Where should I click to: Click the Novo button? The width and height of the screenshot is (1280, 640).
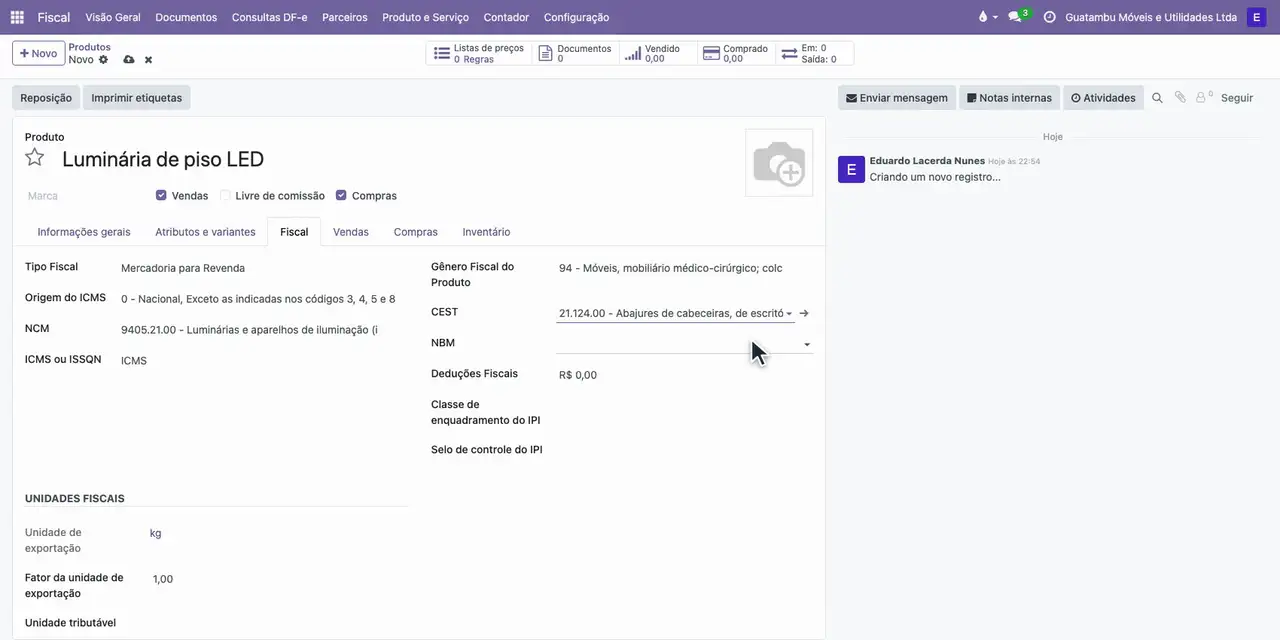39,53
